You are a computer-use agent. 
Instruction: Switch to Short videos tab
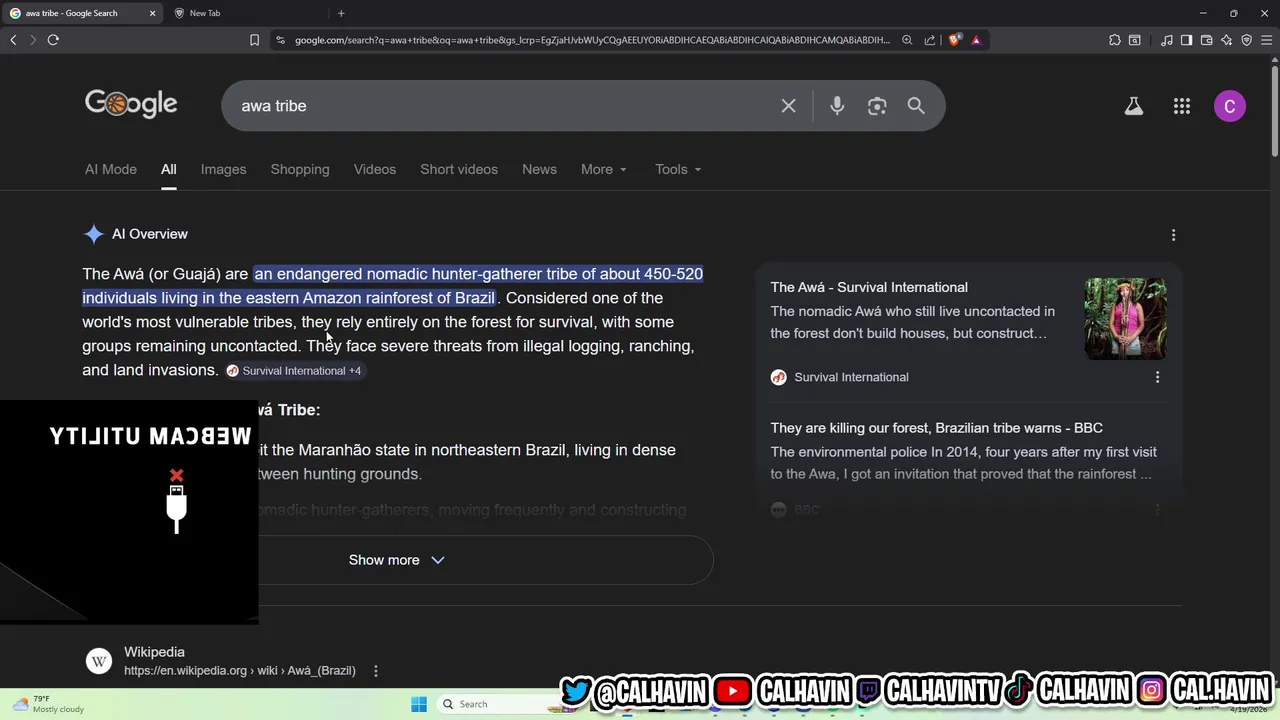pos(459,169)
